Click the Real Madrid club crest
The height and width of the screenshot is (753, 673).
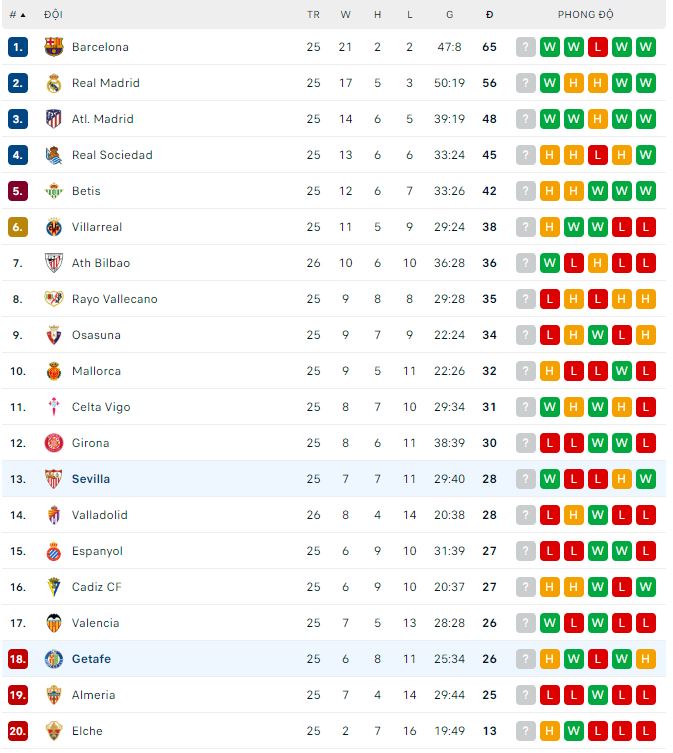click(x=54, y=83)
